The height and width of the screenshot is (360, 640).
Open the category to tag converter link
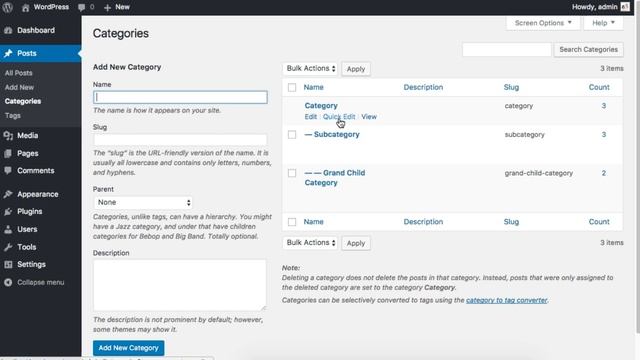click(x=507, y=300)
